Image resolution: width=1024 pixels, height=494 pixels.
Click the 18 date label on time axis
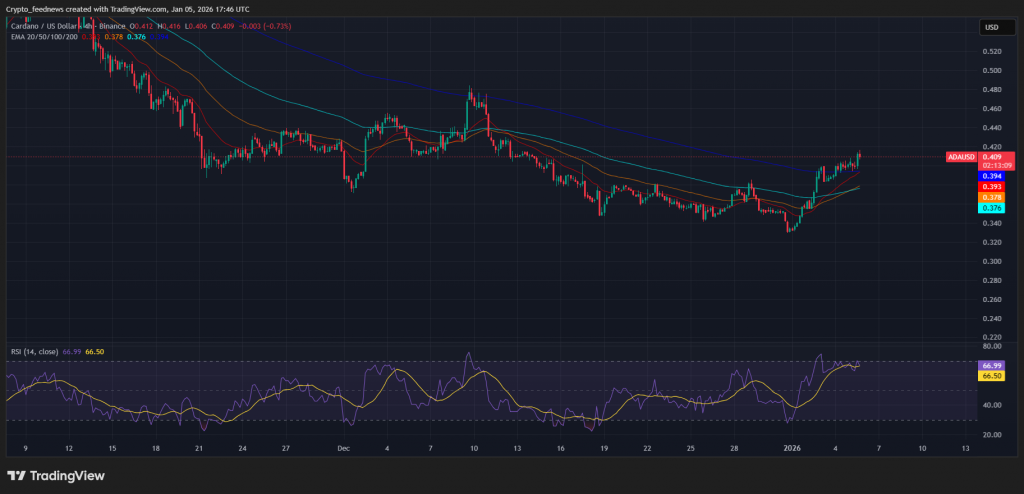(x=155, y=448)
